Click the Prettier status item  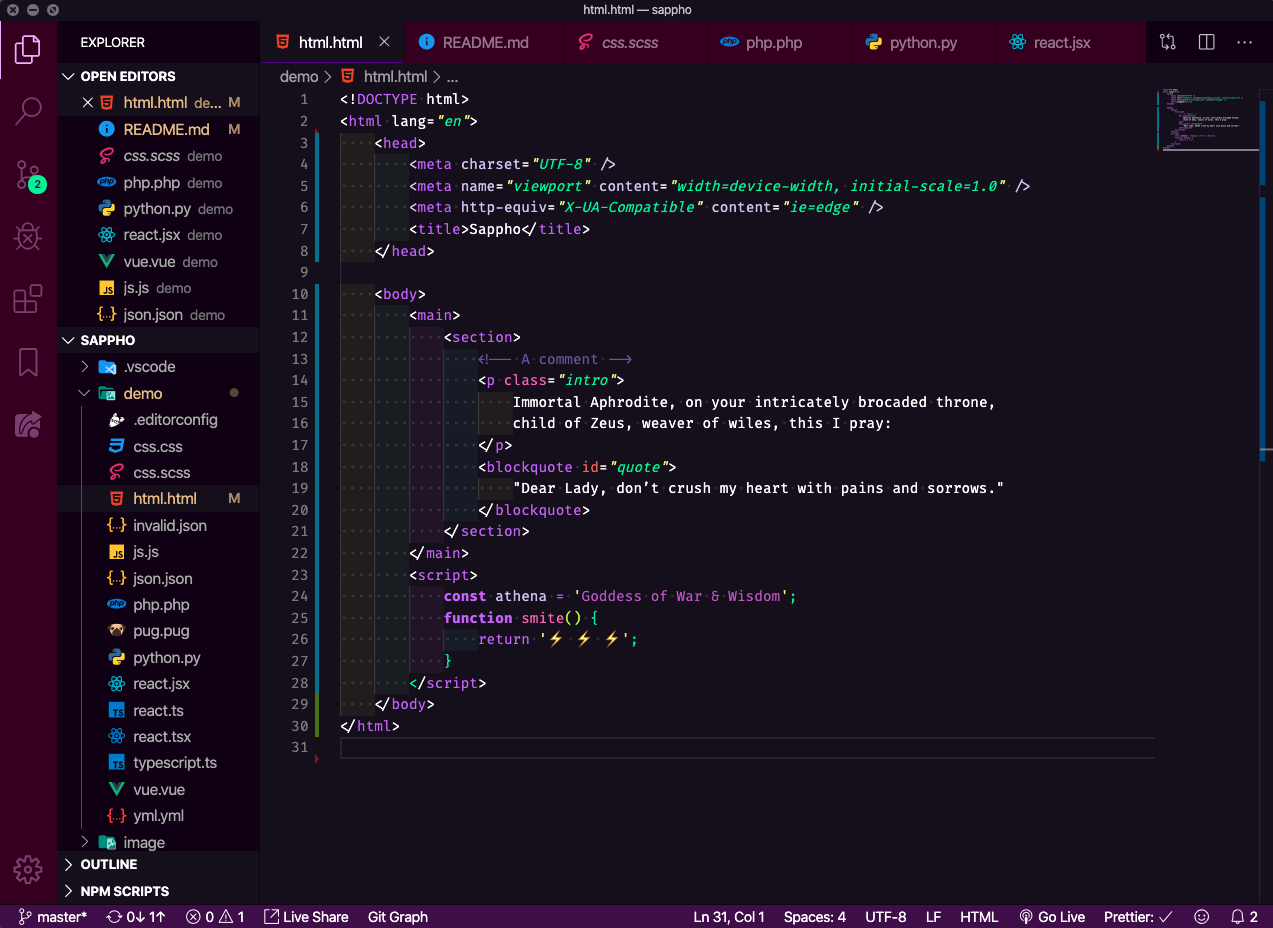tap(1139, 916)
